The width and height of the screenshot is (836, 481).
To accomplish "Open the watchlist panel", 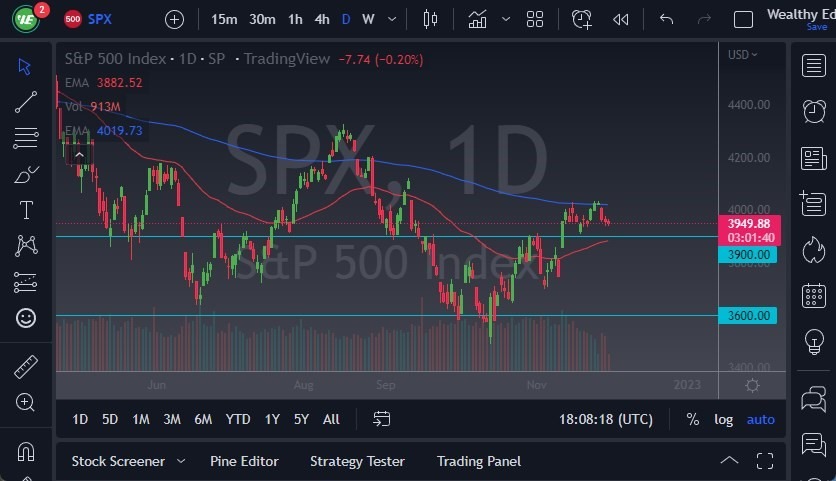I will pos(814,66).
